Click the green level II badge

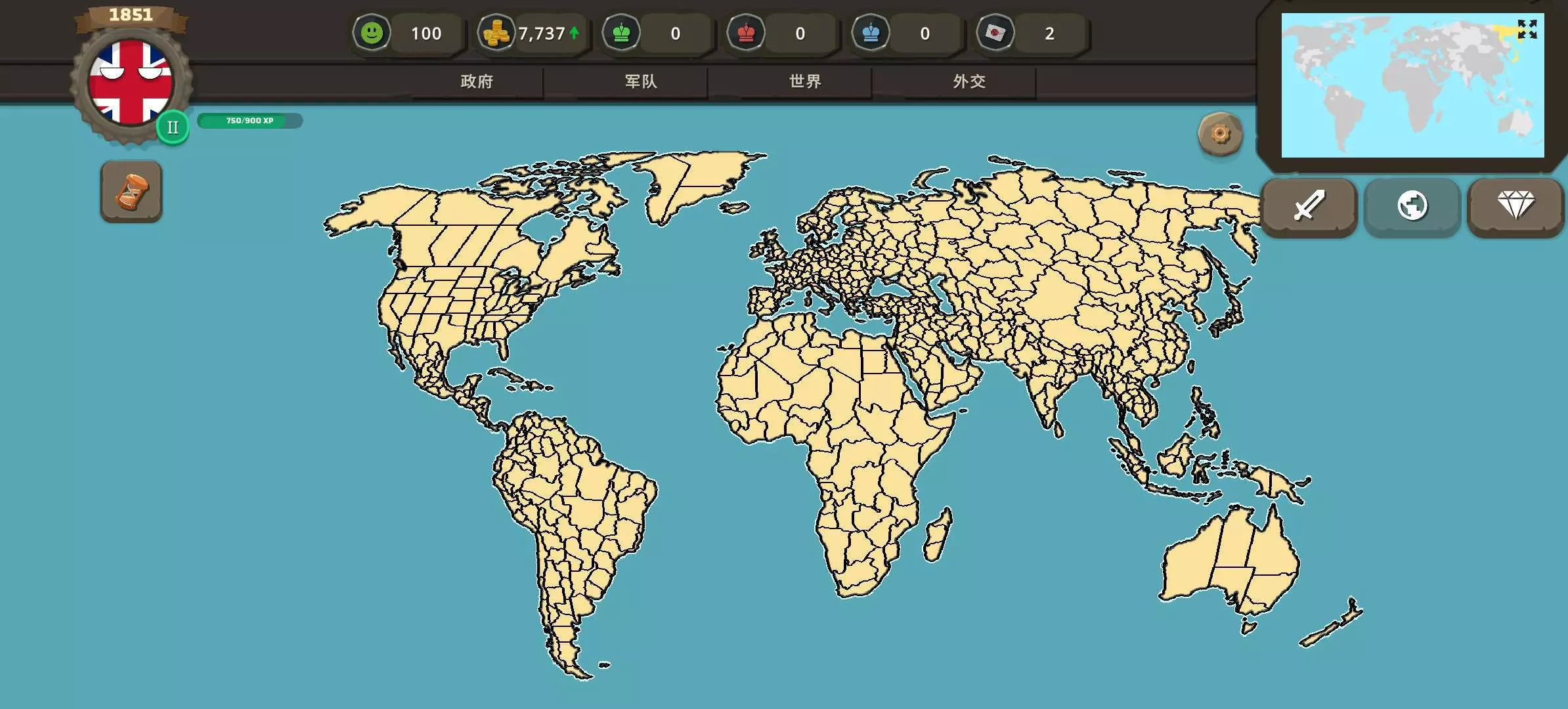[x=173, y=127]
